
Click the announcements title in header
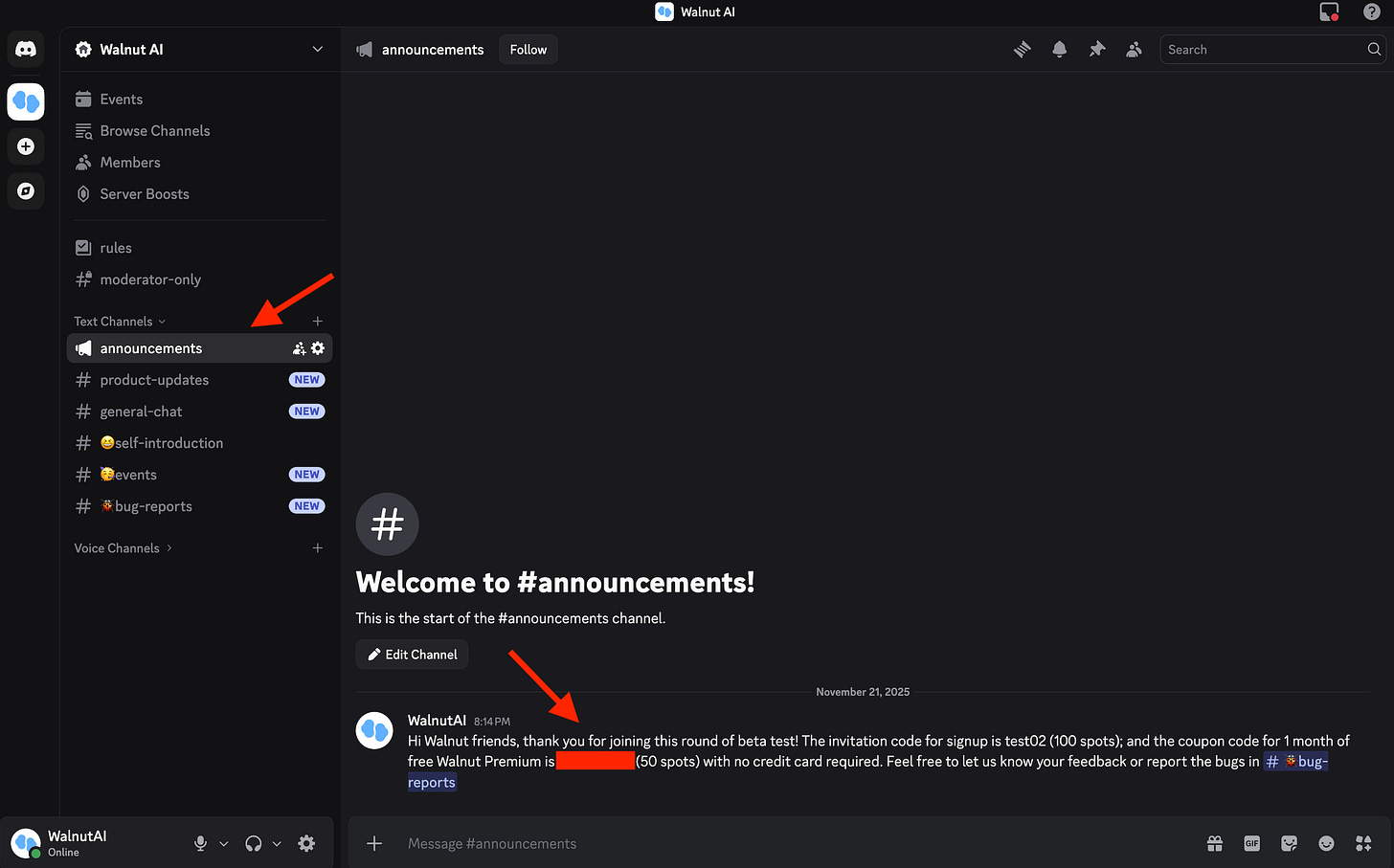[x=433, y=50]
